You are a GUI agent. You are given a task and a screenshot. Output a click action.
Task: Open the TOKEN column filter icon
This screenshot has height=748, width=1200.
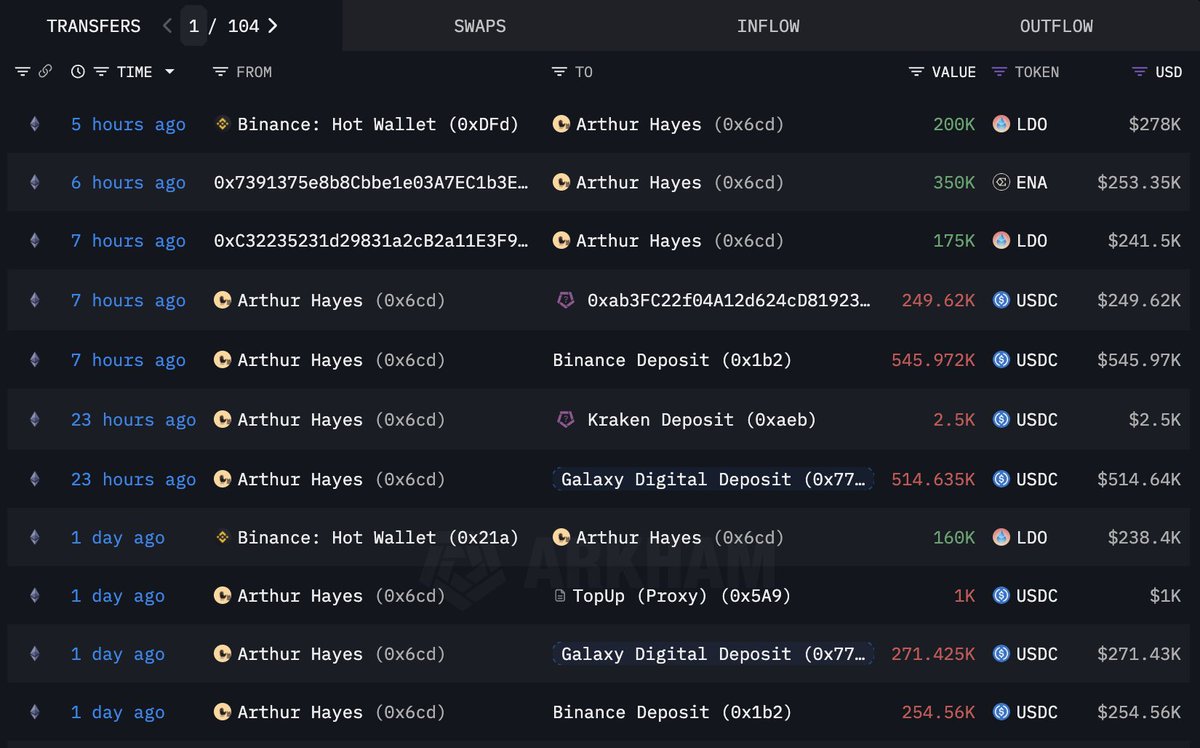[x=999, y=72]
